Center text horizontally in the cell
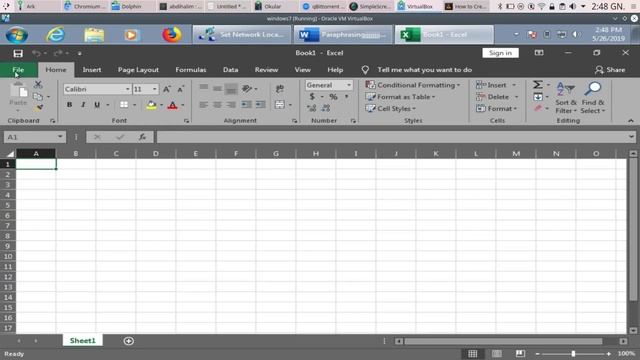 218,105
